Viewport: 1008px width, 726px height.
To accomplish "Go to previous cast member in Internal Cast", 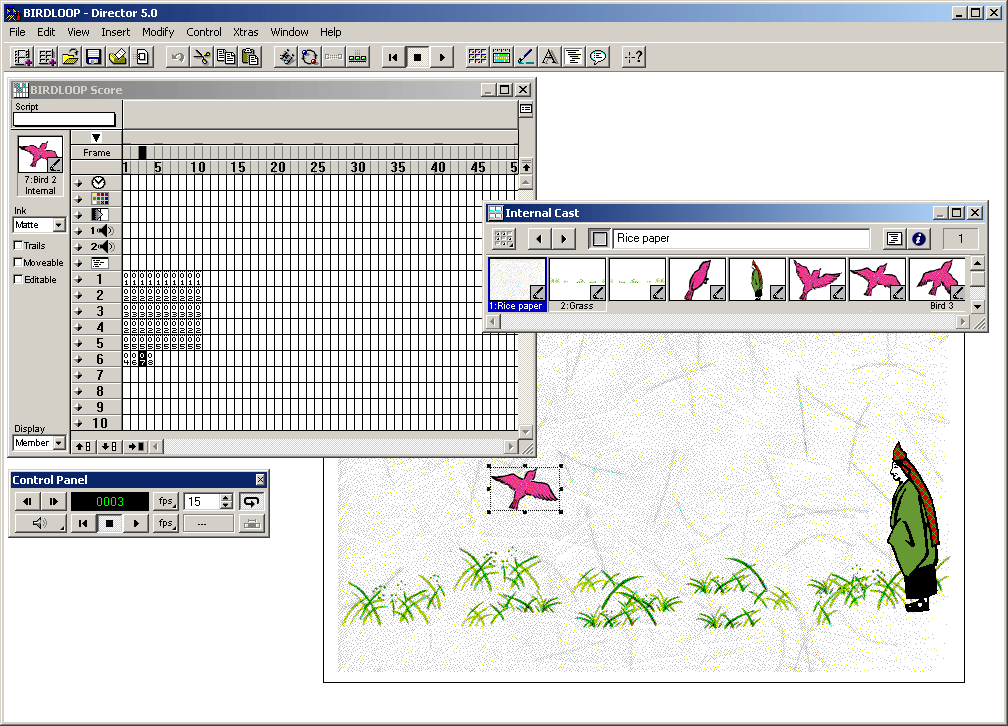I will (x=539, y=239).
